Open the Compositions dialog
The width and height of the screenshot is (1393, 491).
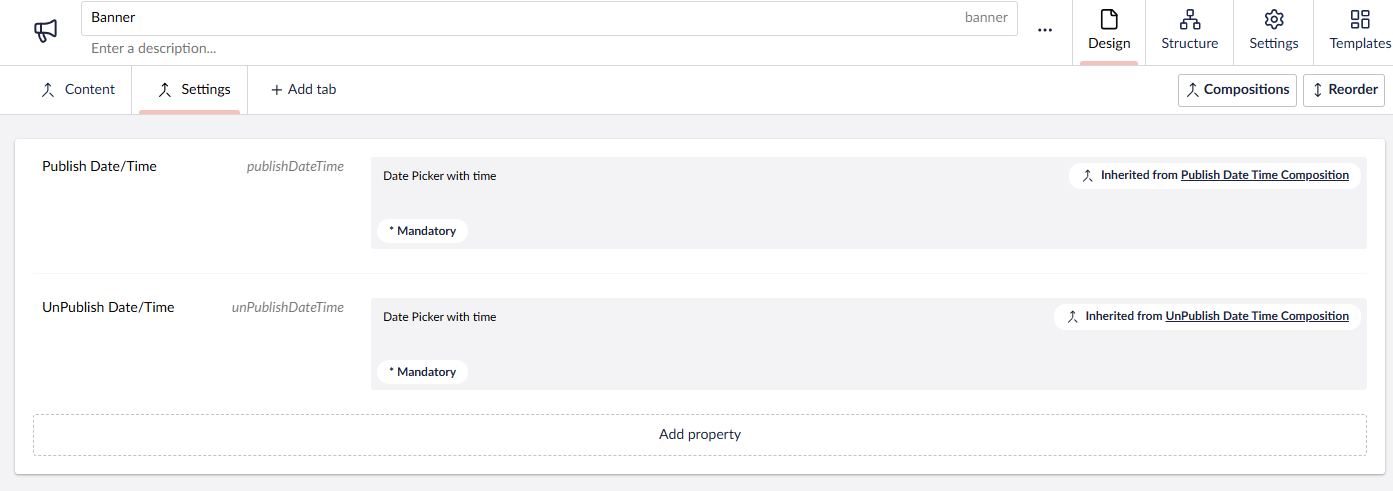click(1237, 90)
